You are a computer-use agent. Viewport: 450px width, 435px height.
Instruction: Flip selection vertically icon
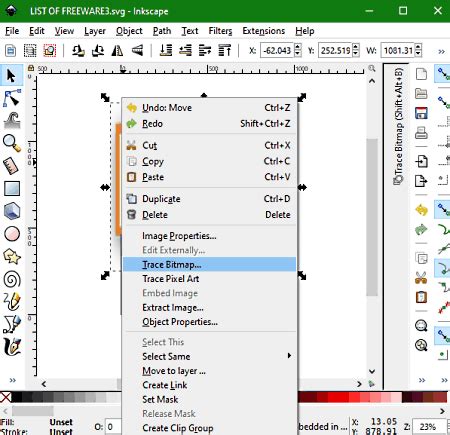pyautogui.click(x=137, y=51)
